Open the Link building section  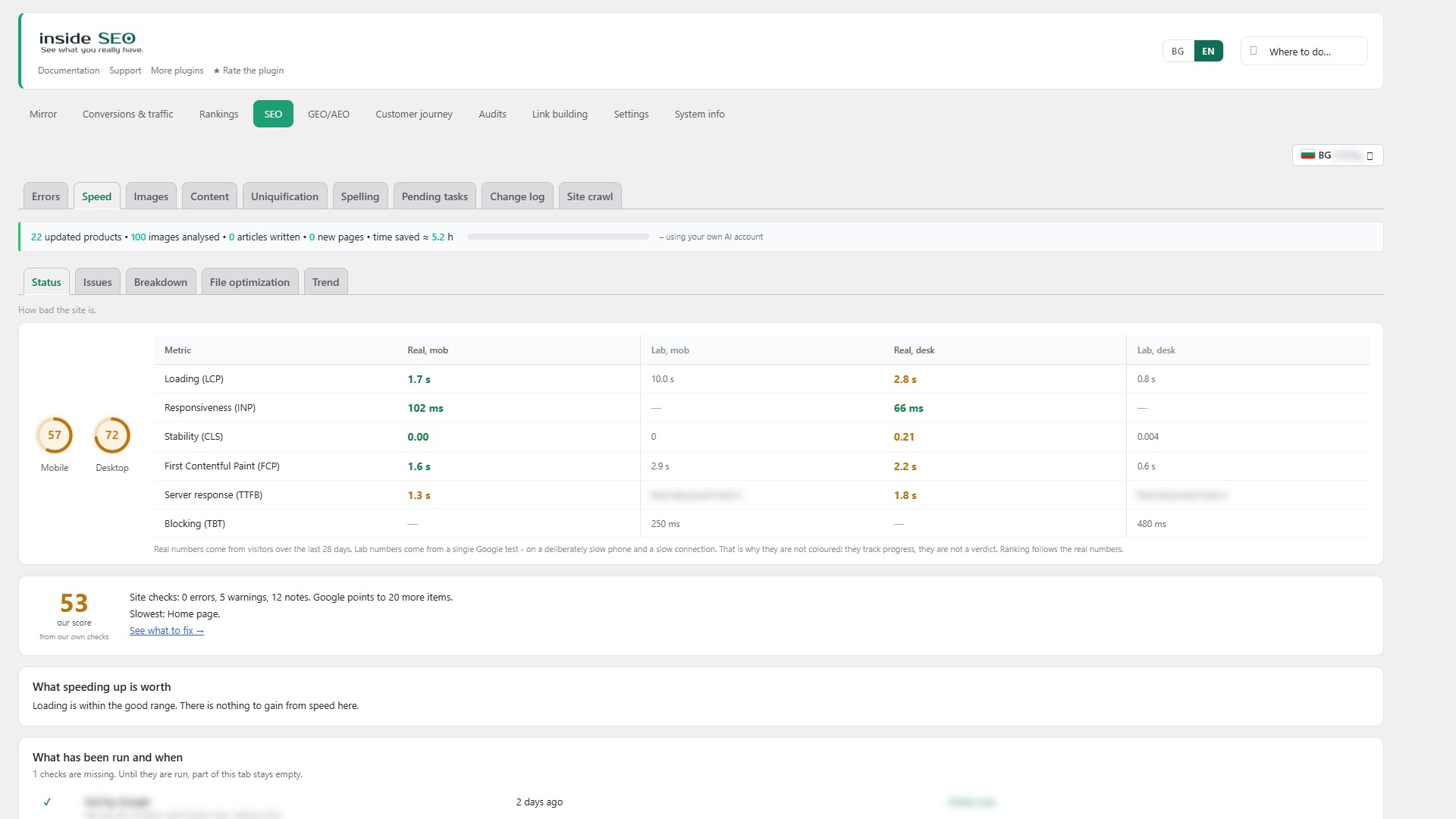click(x=560, y=114)
